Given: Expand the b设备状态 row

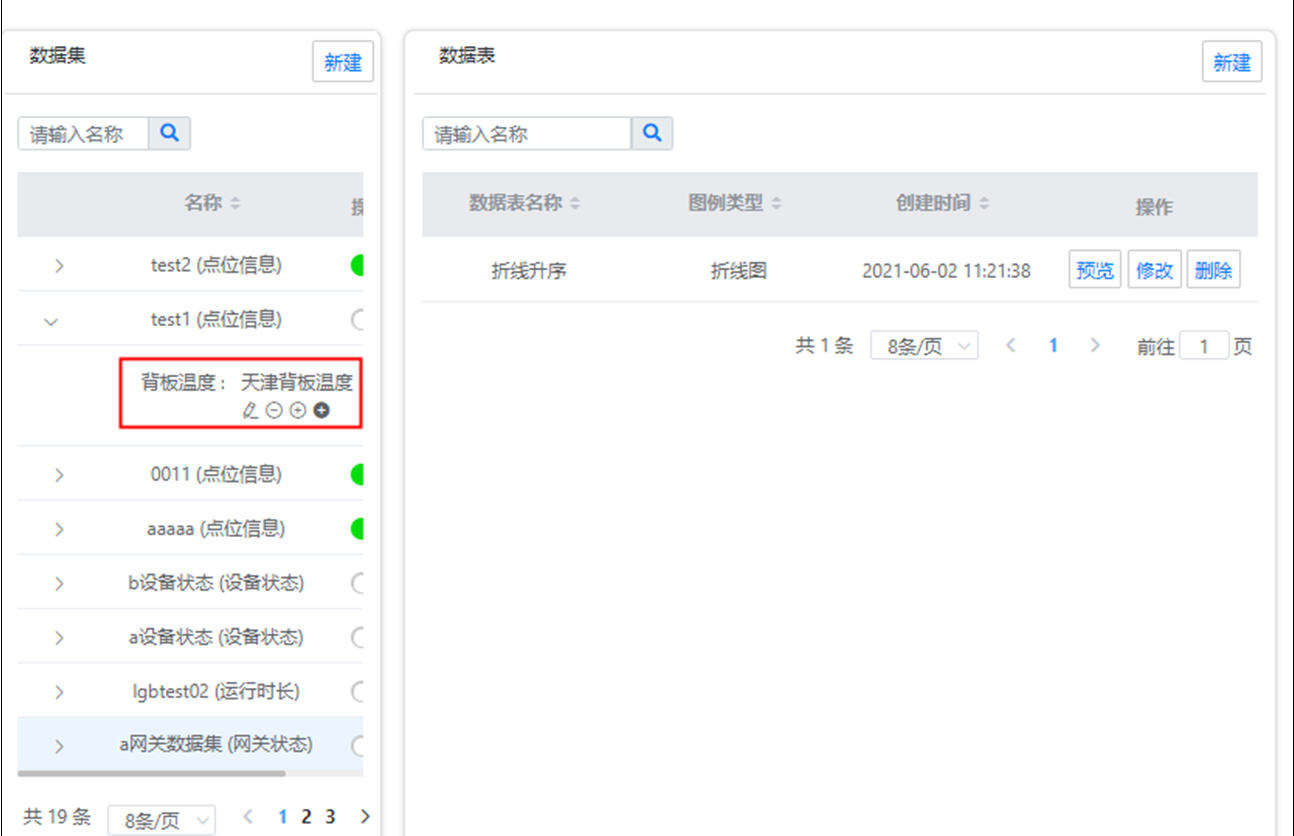Looking at the screenshot, I should click(x=59, y=584).
